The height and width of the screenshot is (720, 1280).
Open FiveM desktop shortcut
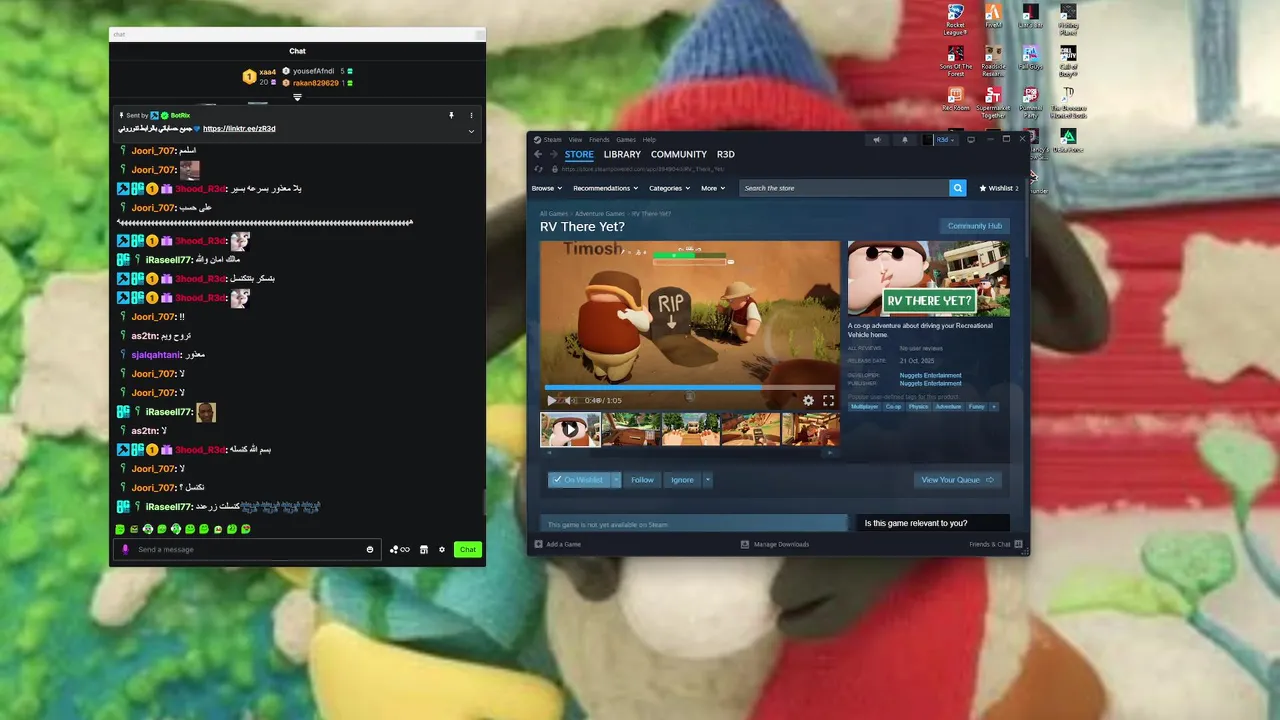993,17
